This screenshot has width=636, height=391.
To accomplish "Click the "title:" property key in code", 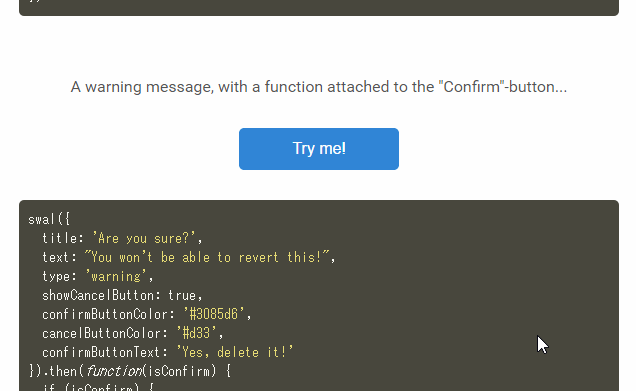I will click(62, 238).
